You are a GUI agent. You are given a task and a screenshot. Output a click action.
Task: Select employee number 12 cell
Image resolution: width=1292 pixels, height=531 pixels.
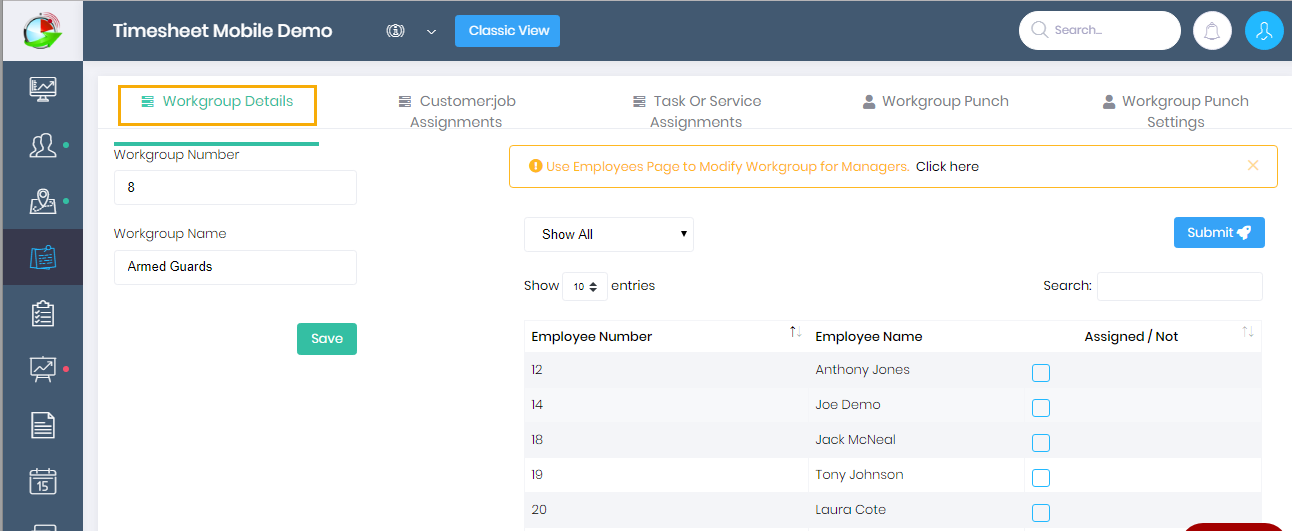pyautogui.click(x=666, y=370)
